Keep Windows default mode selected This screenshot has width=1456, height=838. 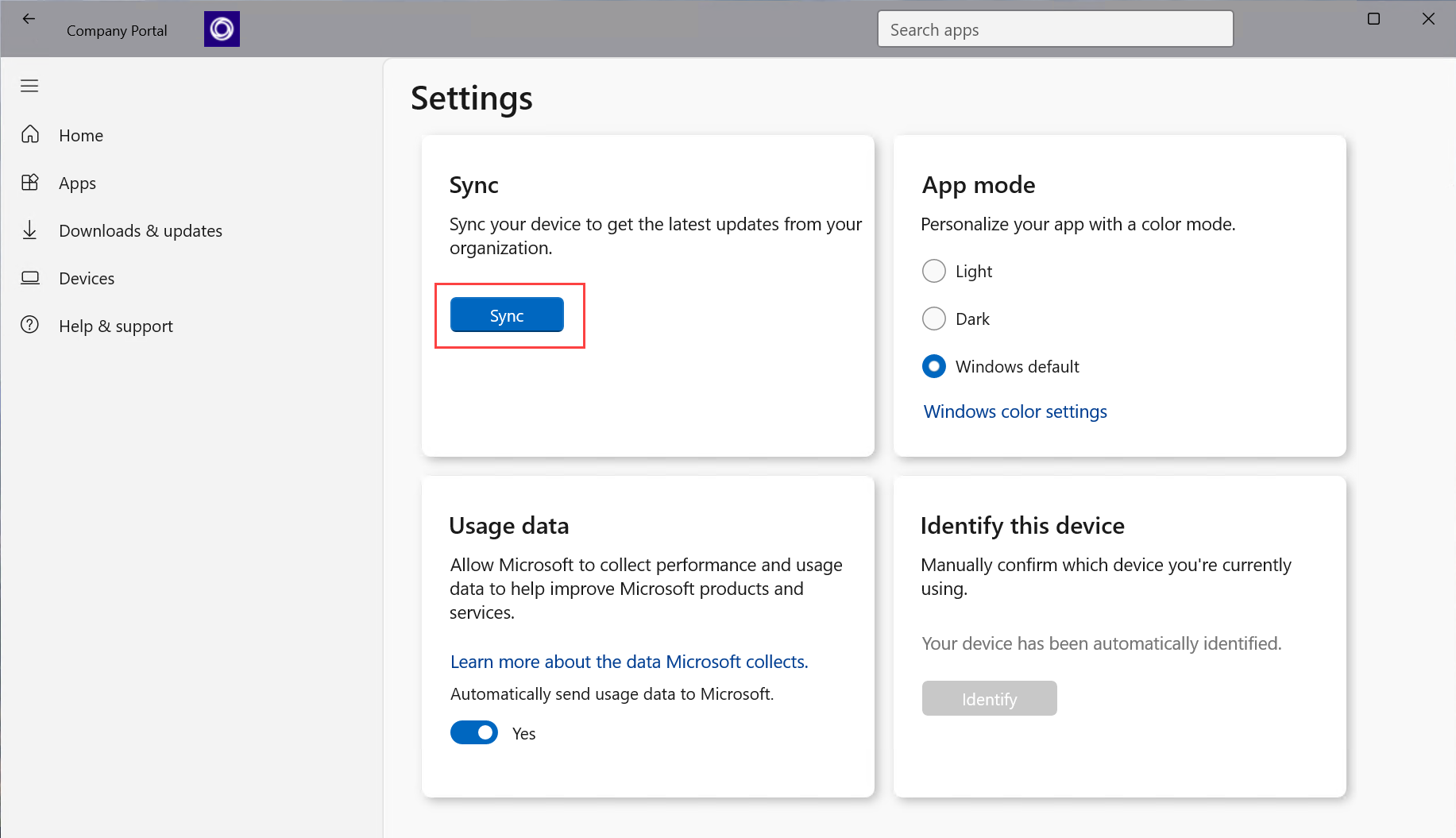coord(934,366)
